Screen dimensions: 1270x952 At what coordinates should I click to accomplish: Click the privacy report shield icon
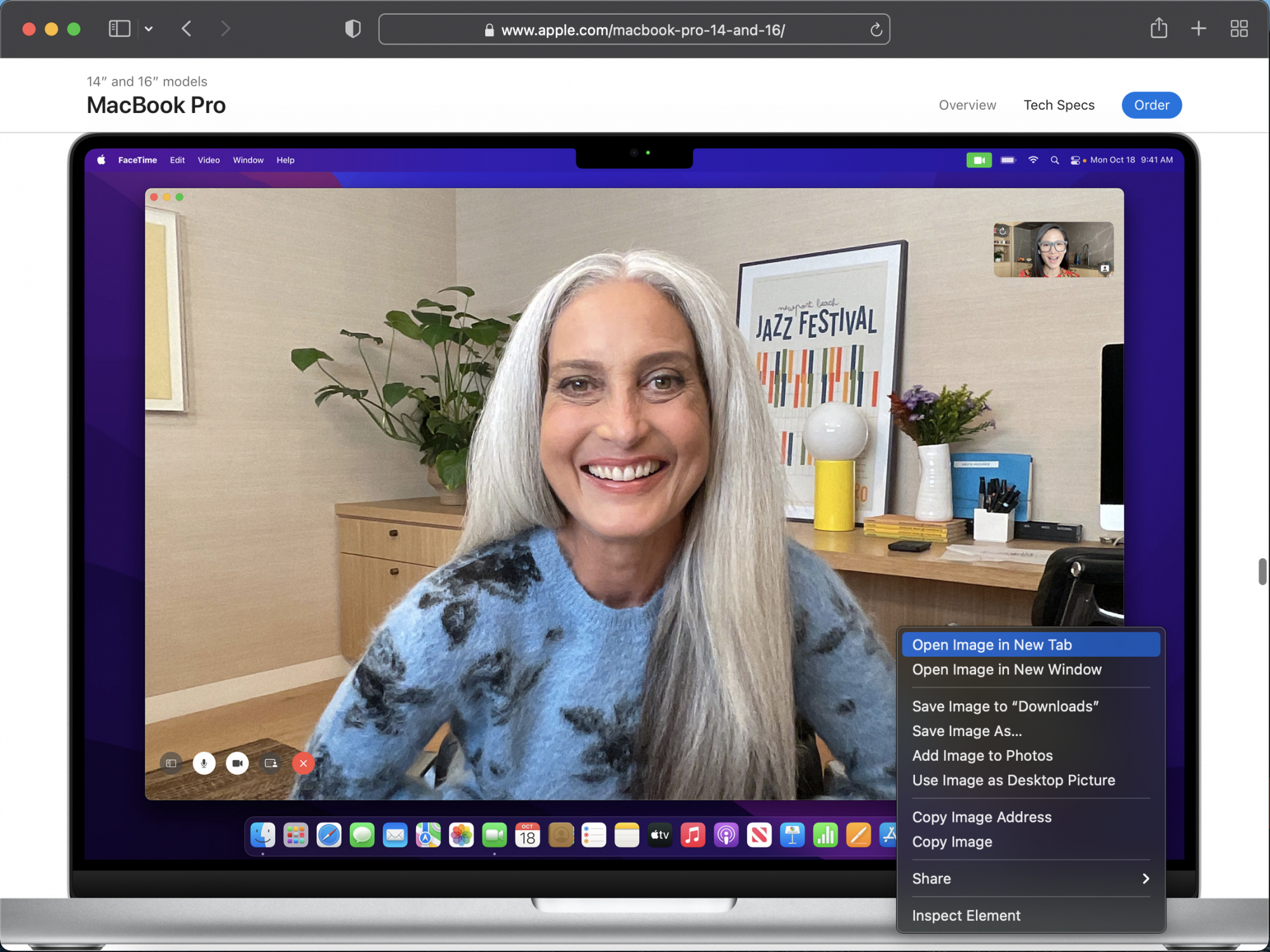pos(353,29)
